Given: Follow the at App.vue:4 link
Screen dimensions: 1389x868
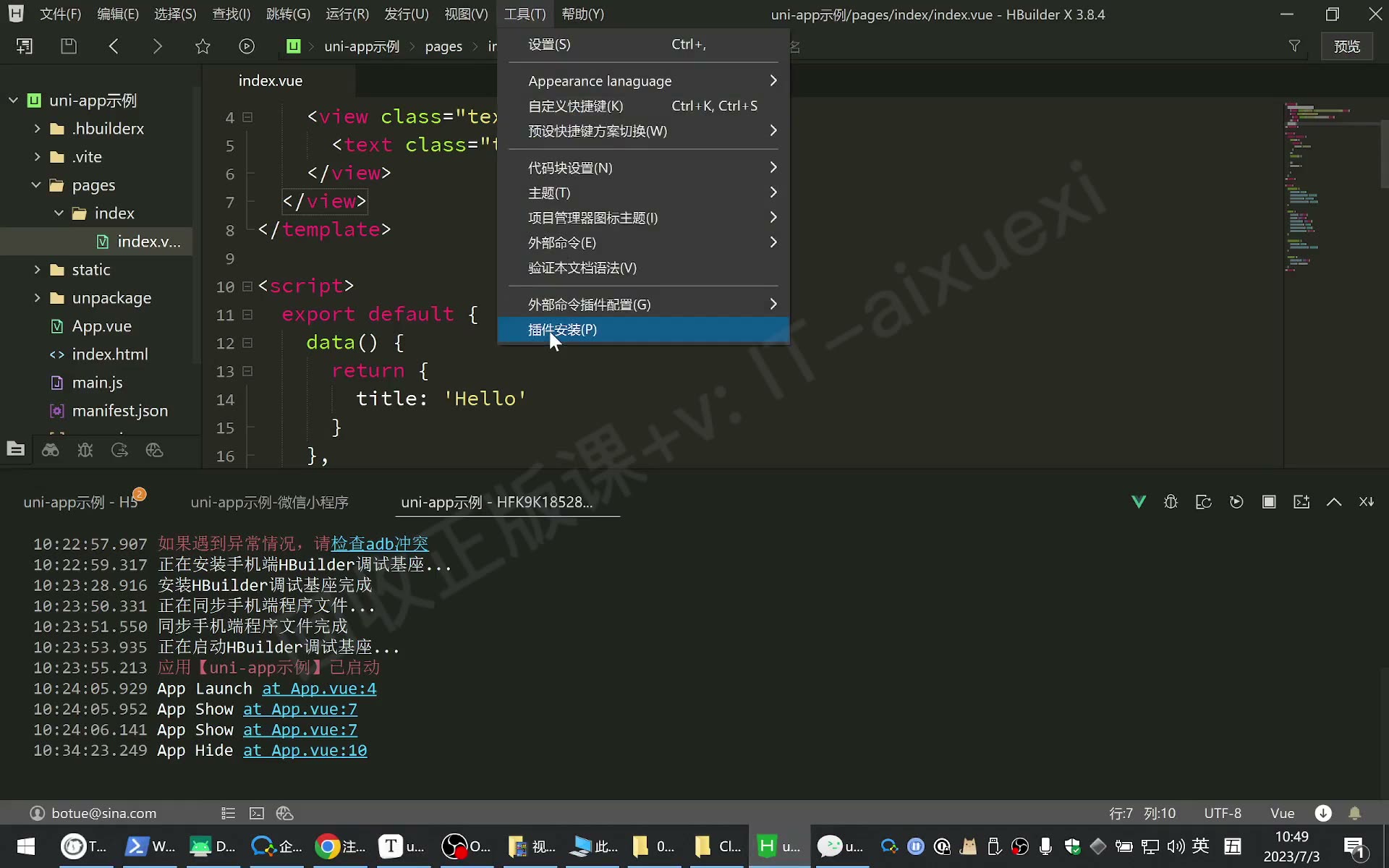Looking at the screenshot, I should point(319,689).
